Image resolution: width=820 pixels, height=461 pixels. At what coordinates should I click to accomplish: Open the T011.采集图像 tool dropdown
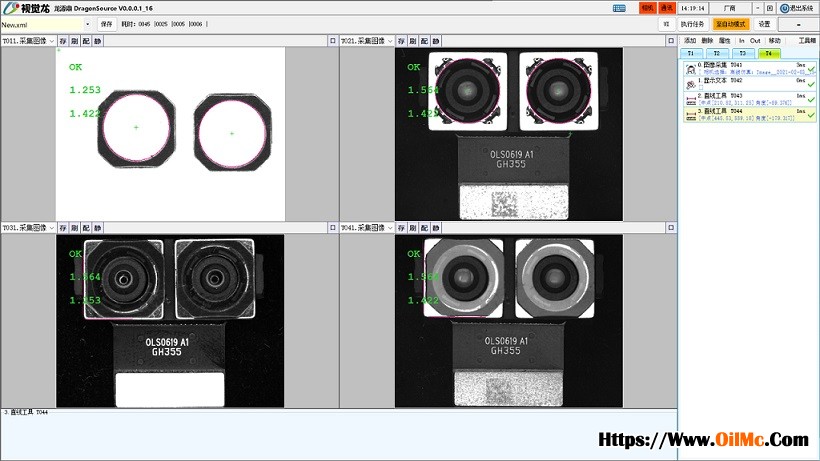(x=52, y=41)
